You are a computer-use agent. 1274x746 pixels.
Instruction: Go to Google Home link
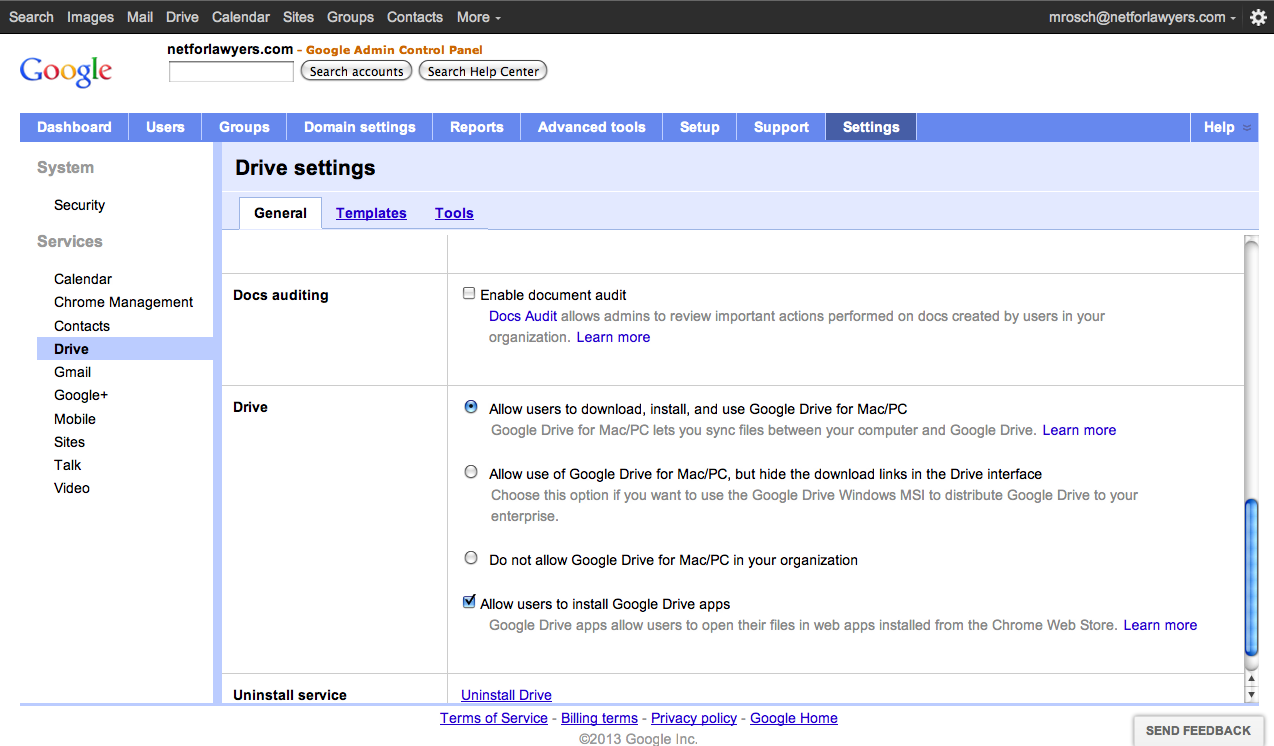(x=794, y=718)
